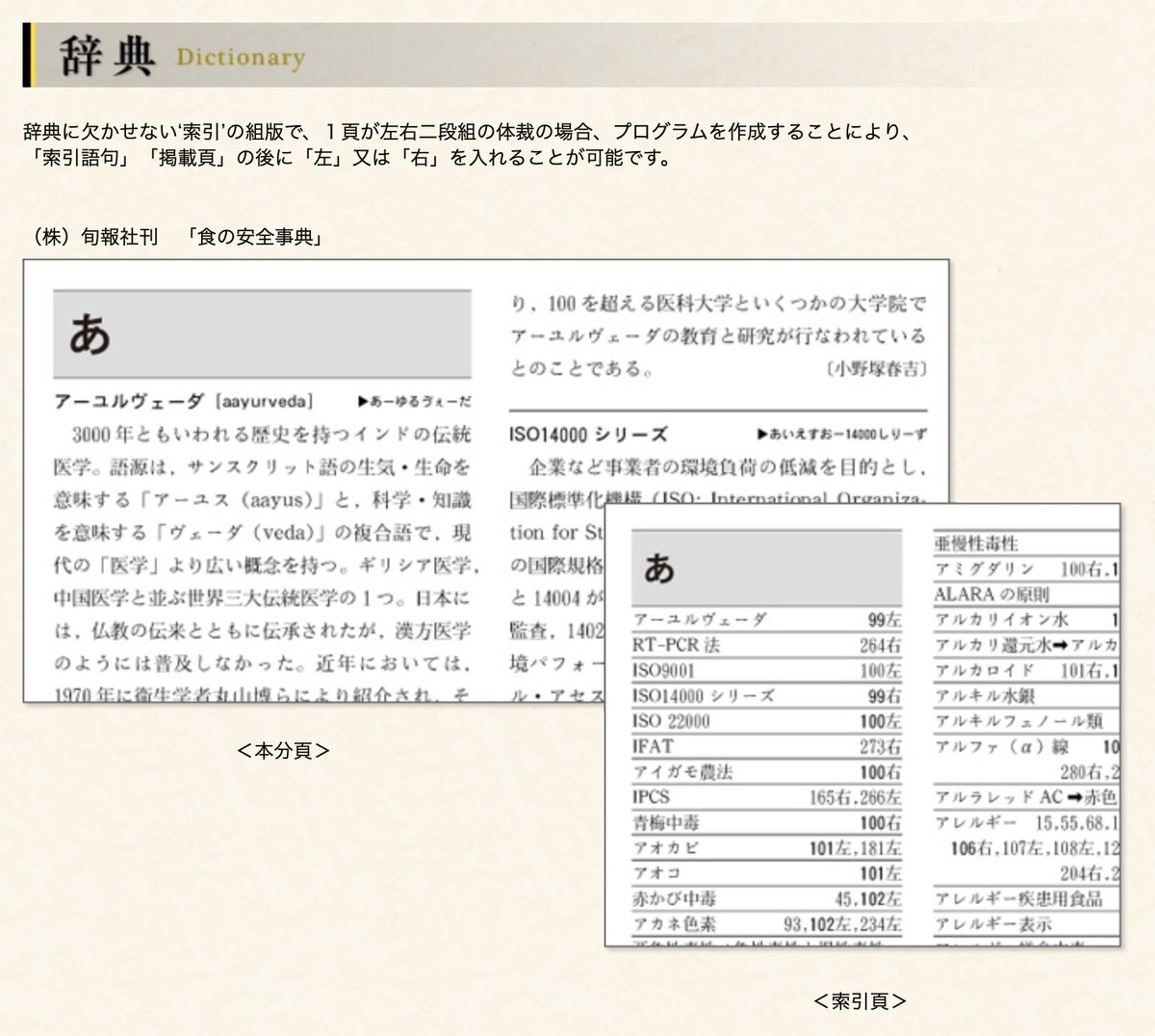
Task: Click the 「食の安全事典」 book title text
Action: coord(255,237)
